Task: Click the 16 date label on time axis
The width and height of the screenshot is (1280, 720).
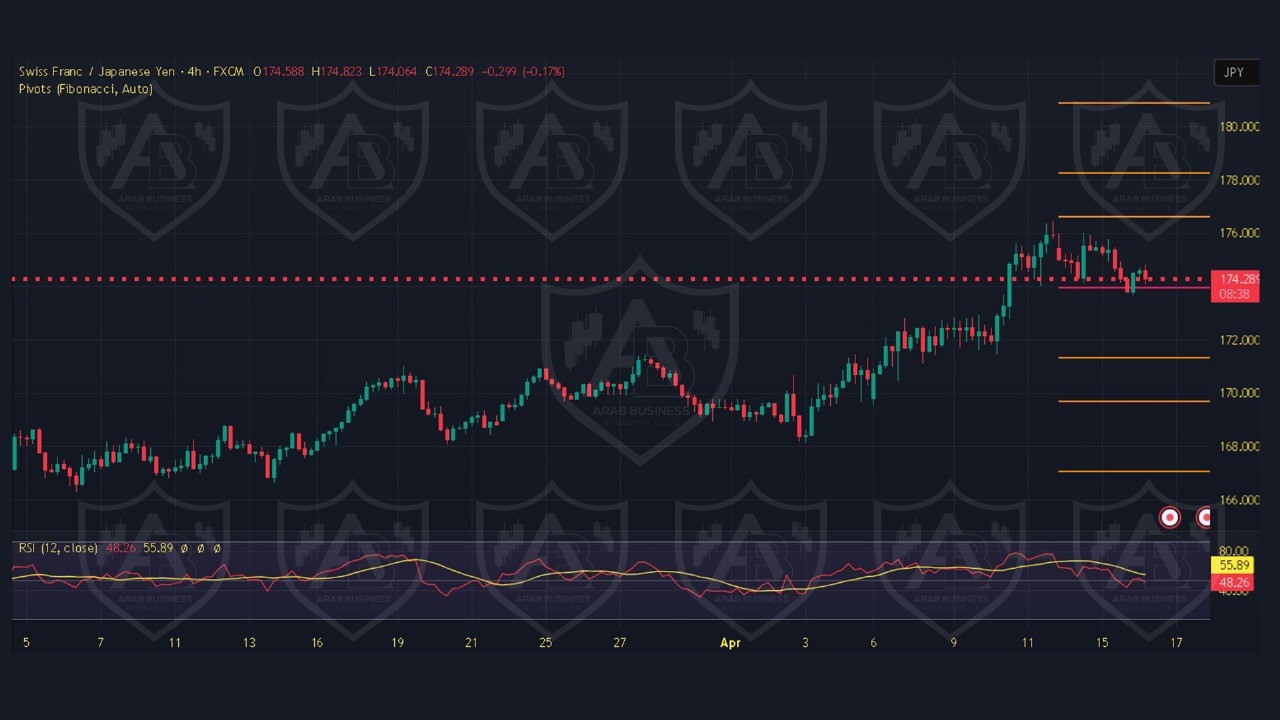Action: click(316, 643)
